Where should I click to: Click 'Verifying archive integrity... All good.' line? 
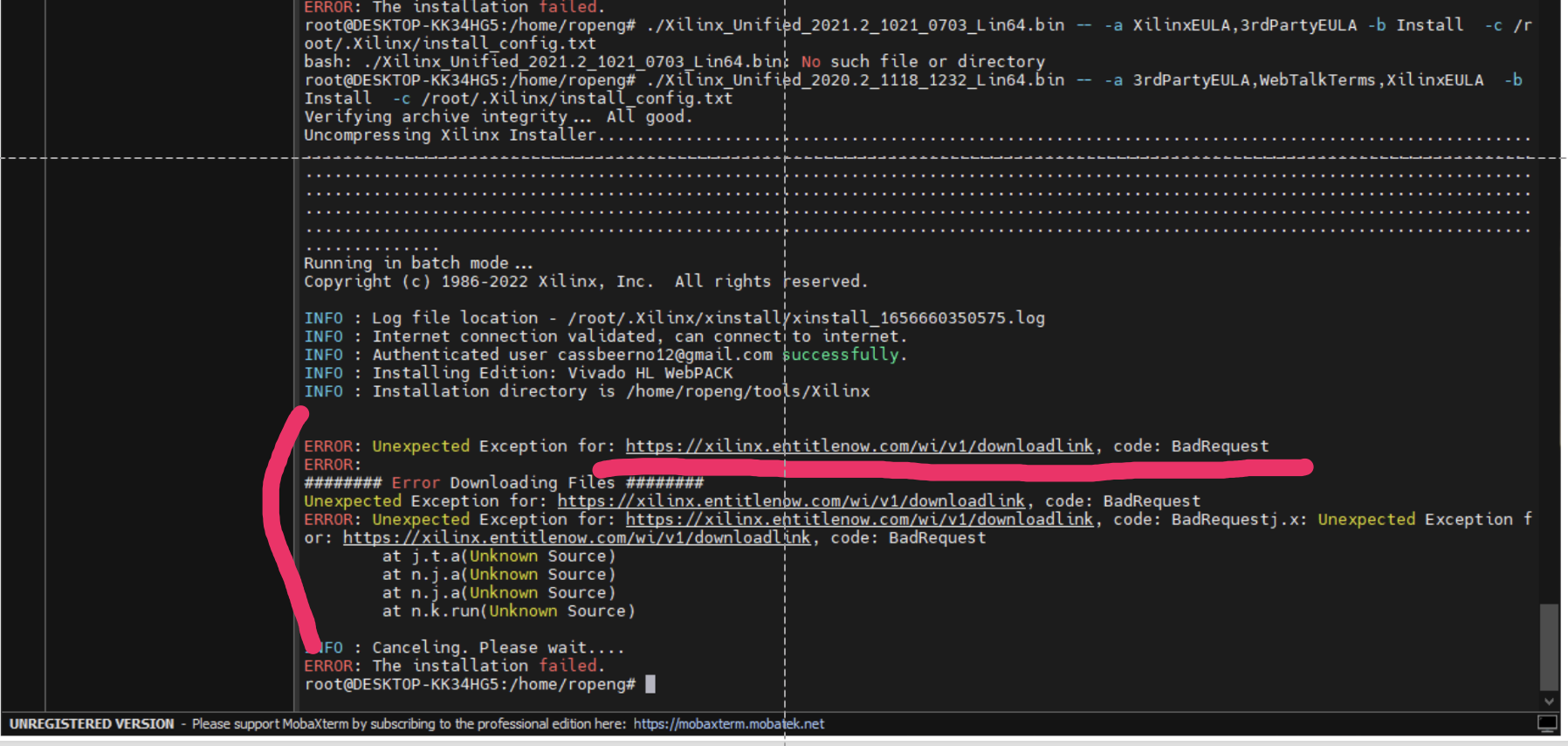[x=498, y=116]
